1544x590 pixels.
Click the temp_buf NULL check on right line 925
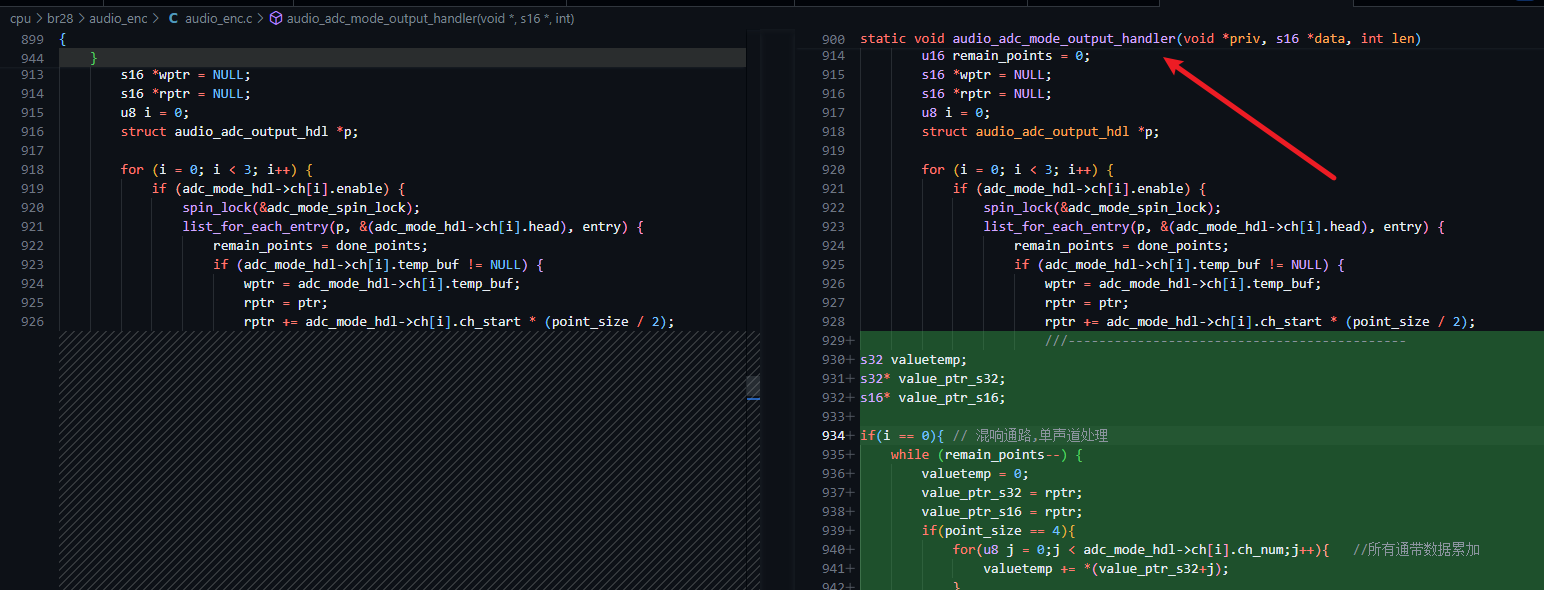pyautogui.click(x=1179, y=265)
